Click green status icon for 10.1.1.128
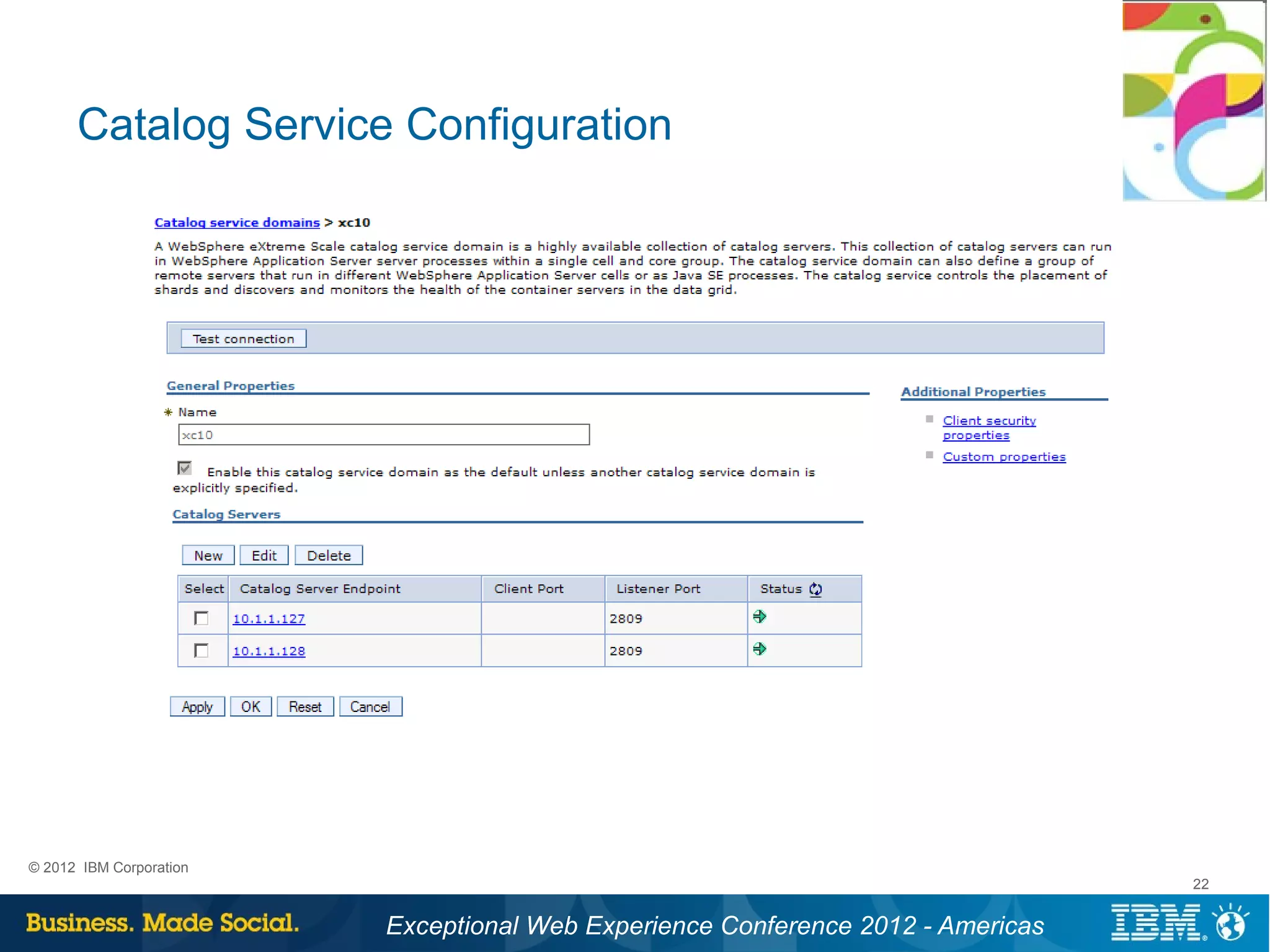Image resolution: width=1270 pixels, height=952 pixels. [760, 649]
